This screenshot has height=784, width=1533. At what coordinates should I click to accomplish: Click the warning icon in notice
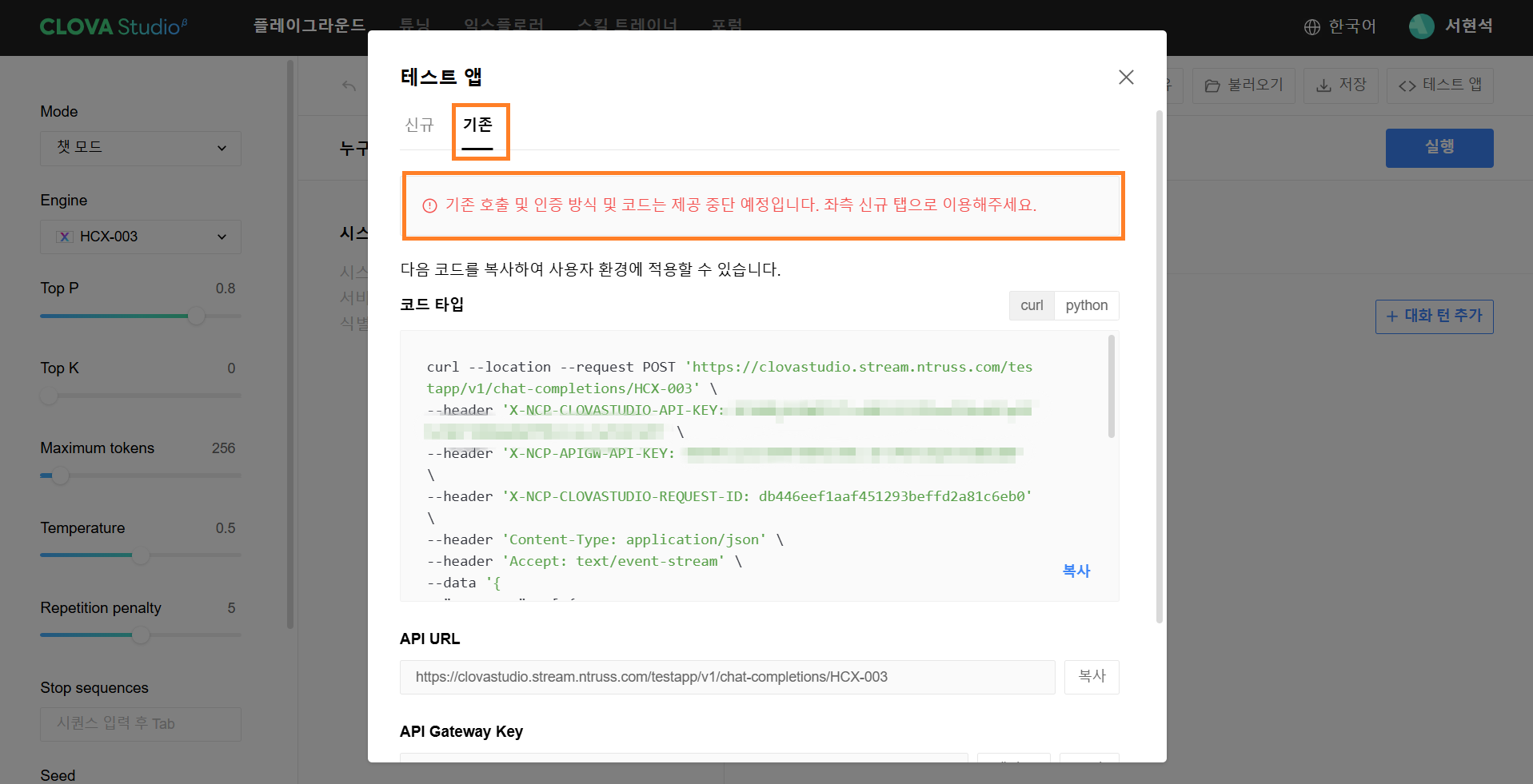429,205
